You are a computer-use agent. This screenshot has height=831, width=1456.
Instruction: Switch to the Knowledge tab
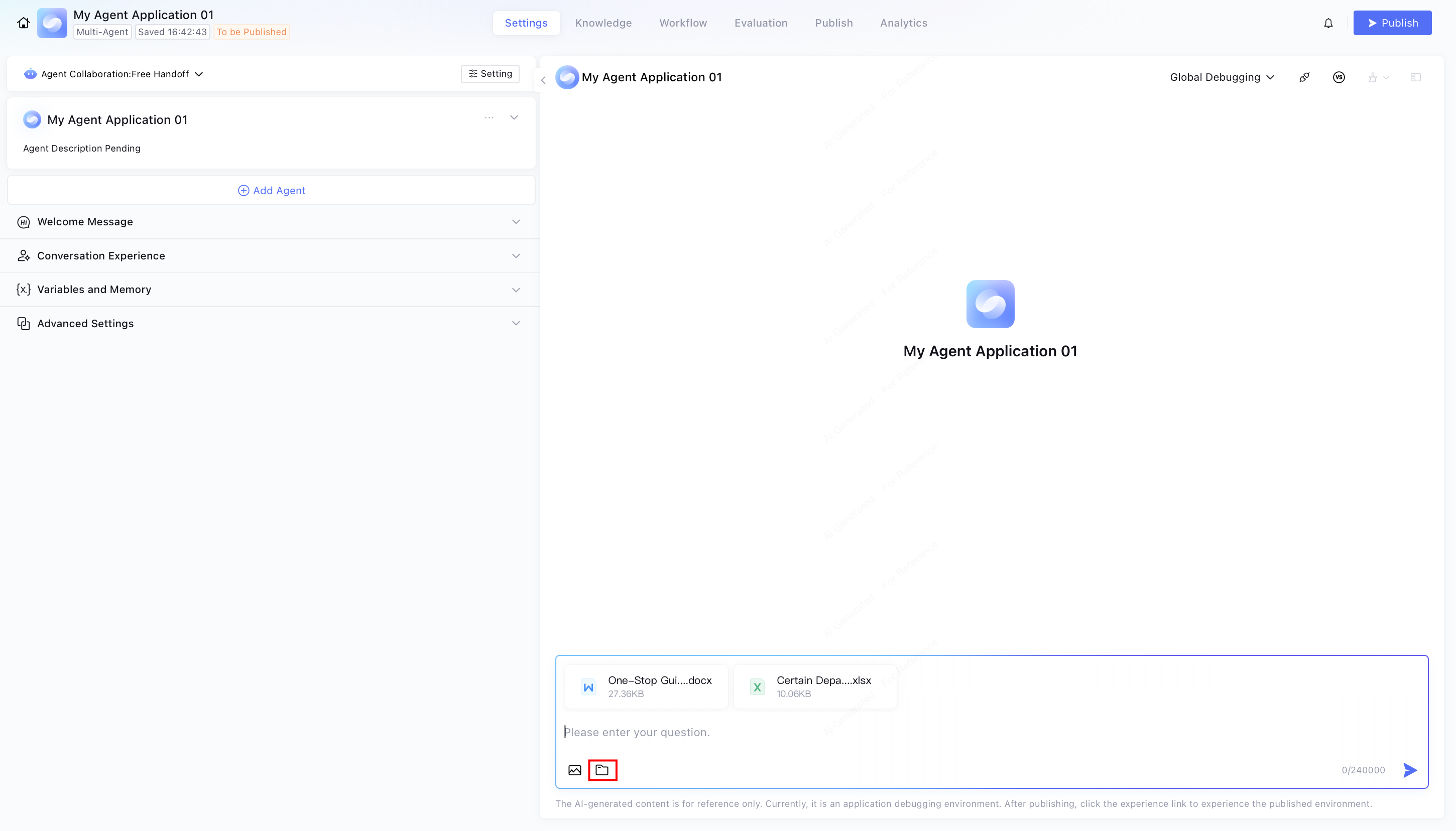pyautogui.click(x=603, y=23)
